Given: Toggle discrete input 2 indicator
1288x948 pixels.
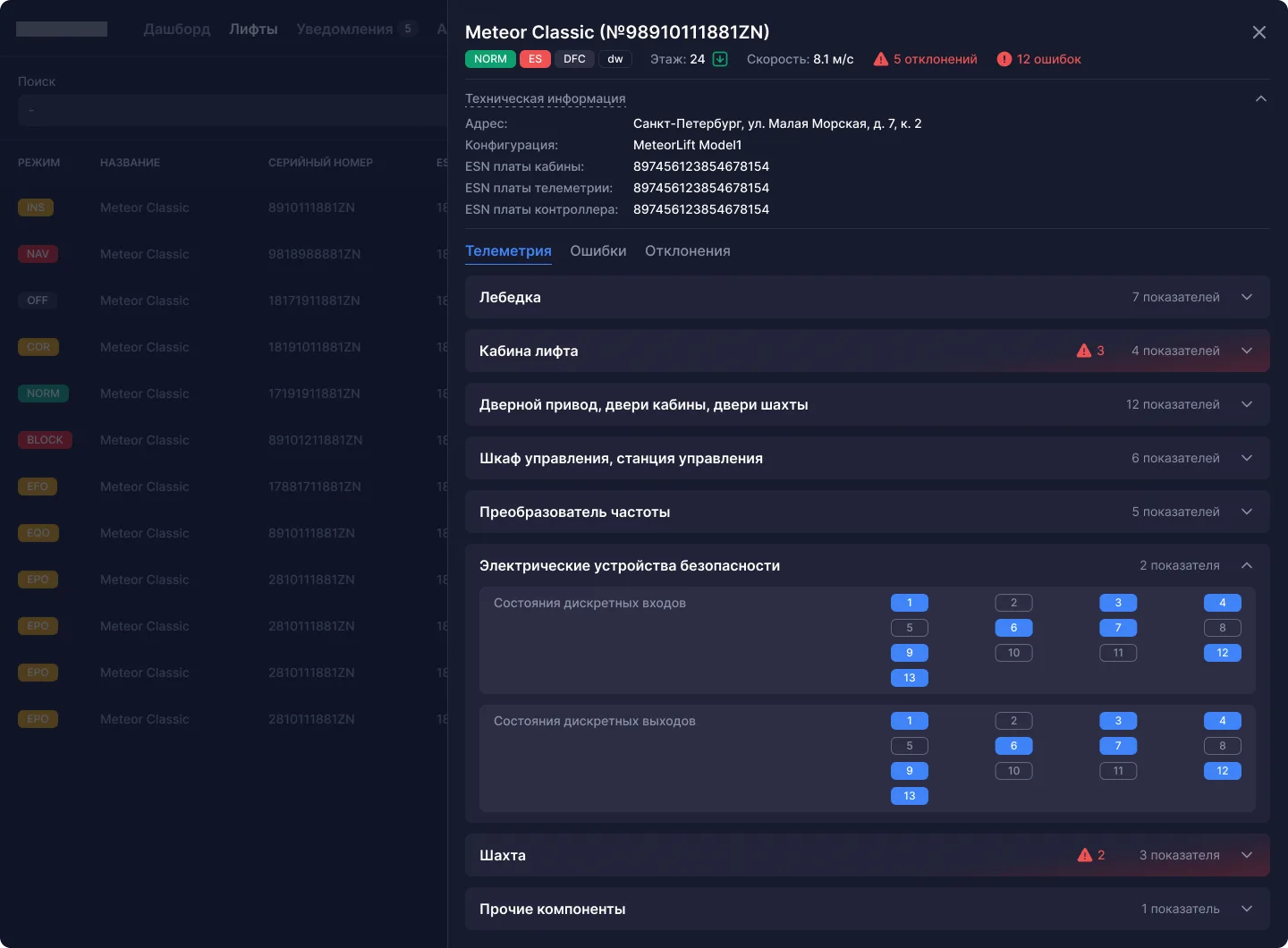Looking at the screenshot, I should pyautogui.click(x=1014, y=603).
